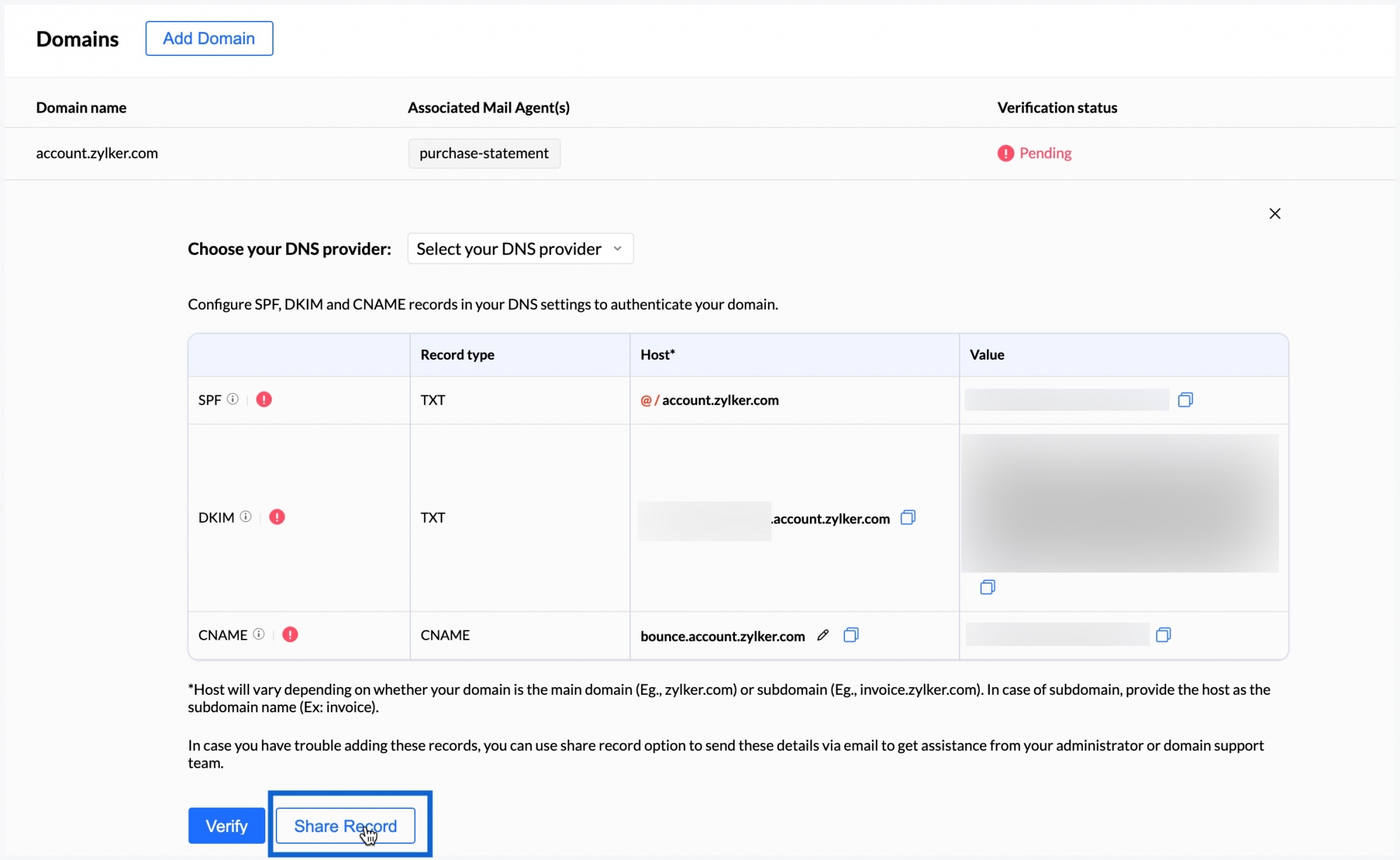Copy the DKIM host name
Viewport: 1400px width, 860px height.
tap(908, 517)
